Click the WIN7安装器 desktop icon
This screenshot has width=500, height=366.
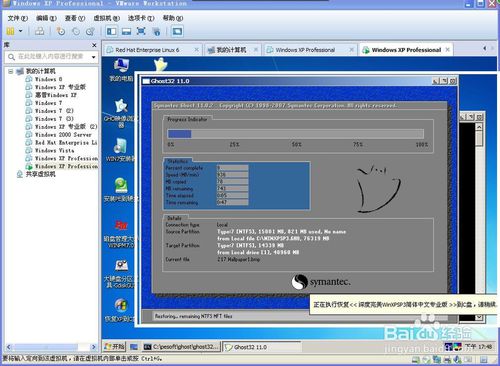coord(120,150)
